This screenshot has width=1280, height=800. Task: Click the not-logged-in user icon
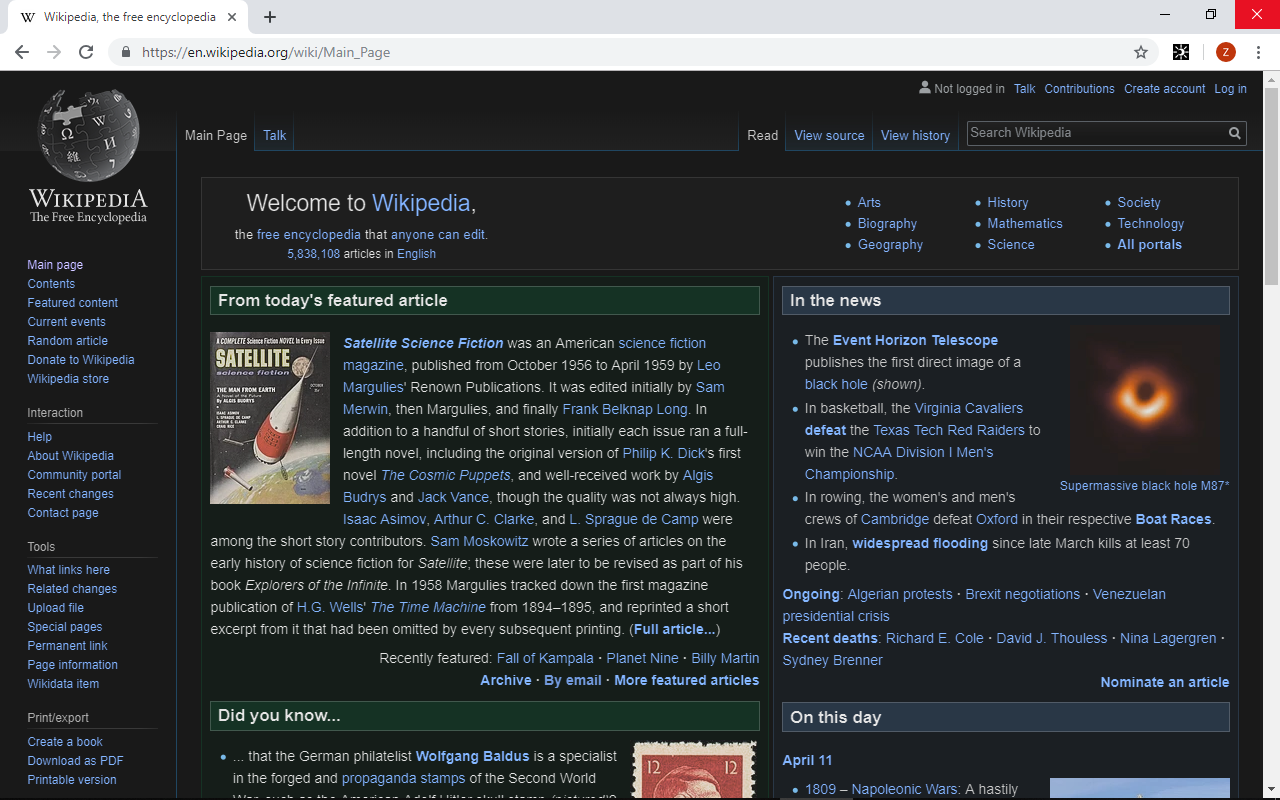925,88
